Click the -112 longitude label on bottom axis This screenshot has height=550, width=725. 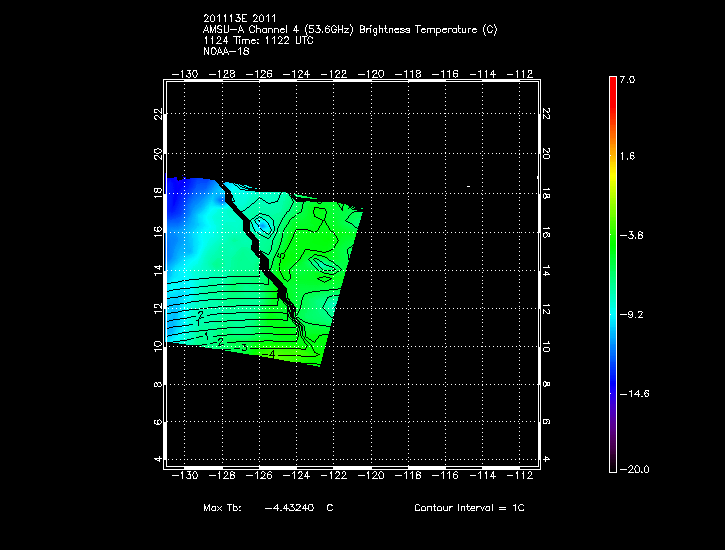click(x=520, y=477)
